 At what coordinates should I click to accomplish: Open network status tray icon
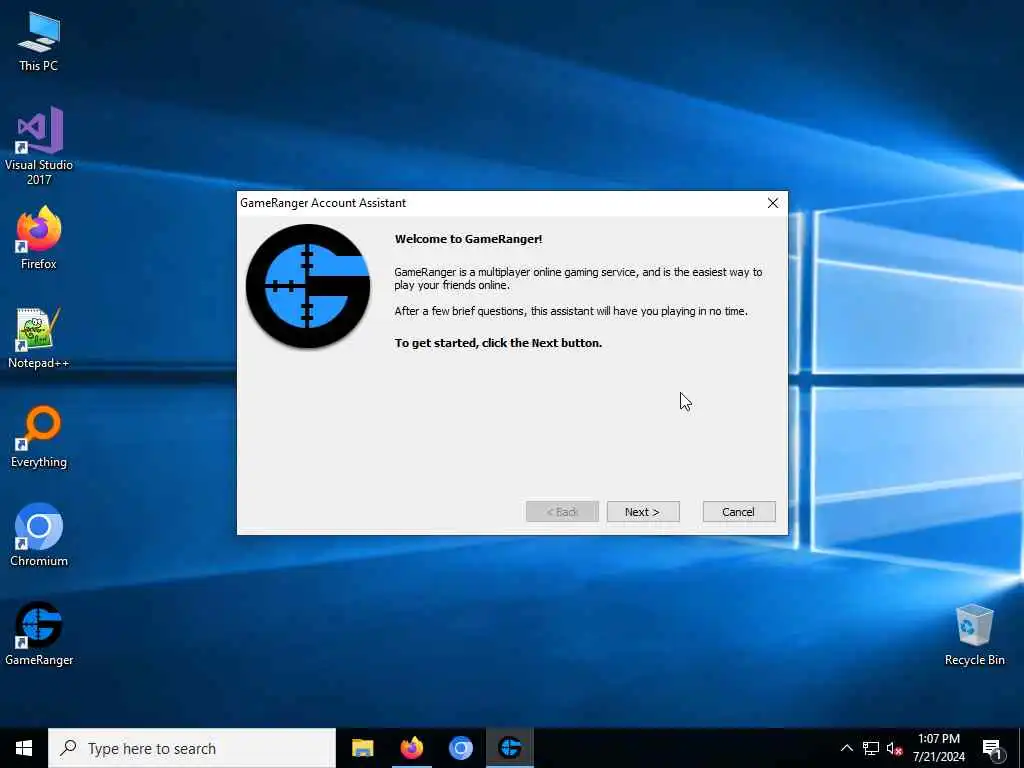coord(871,748)
